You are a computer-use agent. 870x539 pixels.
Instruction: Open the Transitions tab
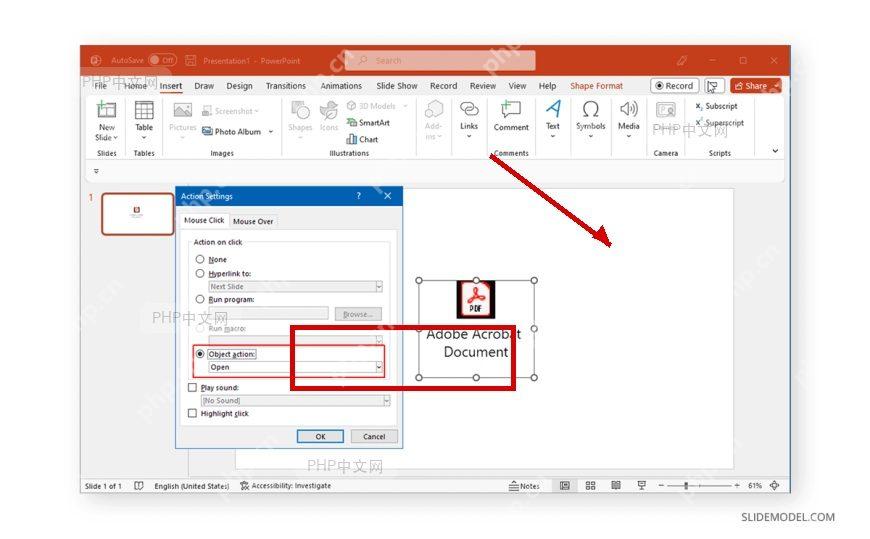click(286, 86)
